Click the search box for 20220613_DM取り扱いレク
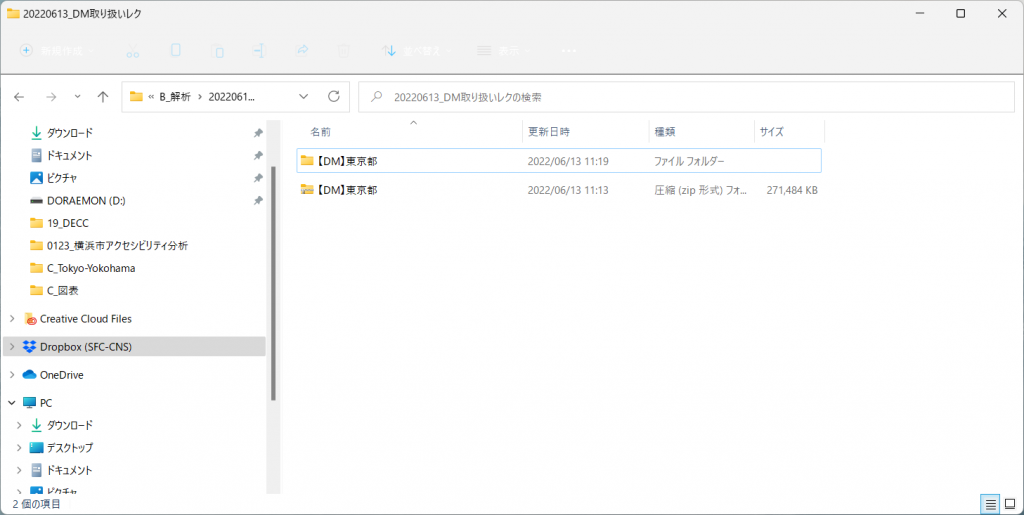This screenshot has width=1024, height=515. 686,97
